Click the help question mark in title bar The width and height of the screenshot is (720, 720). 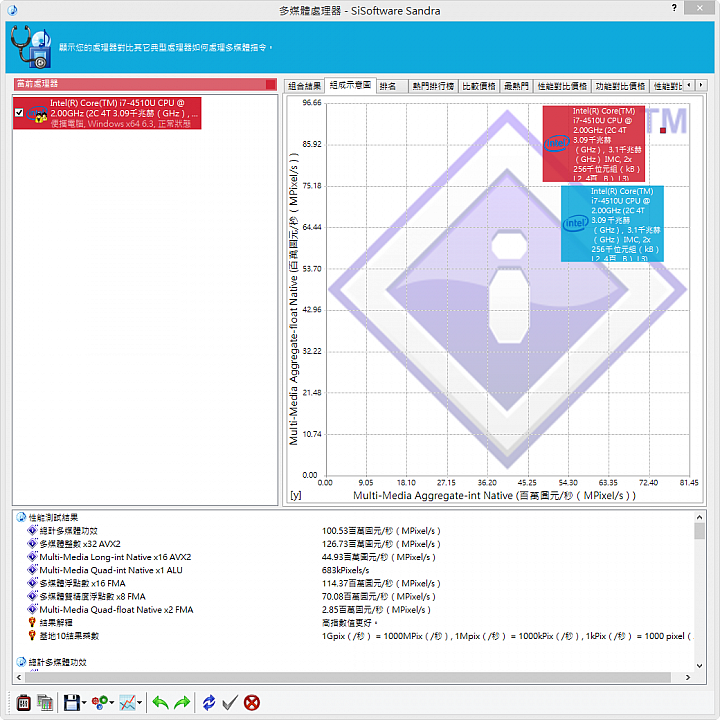pyautogui.click(x=674, y=8)
